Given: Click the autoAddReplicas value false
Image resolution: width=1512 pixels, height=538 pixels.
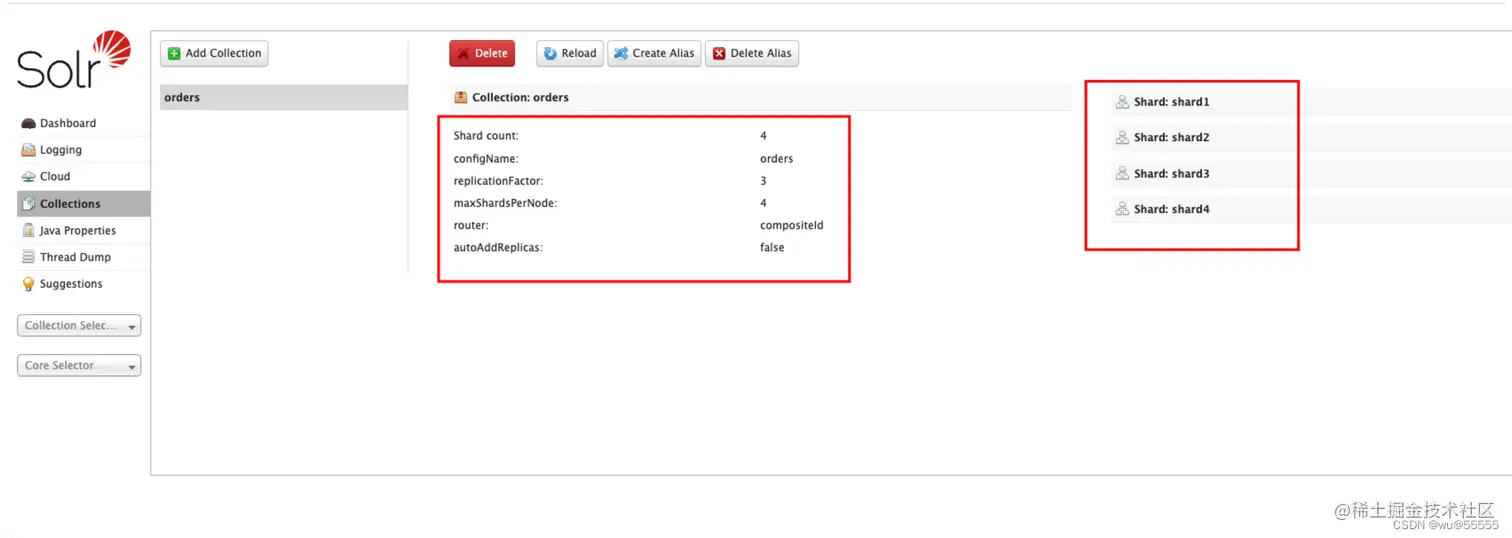Looking at the screenshot, I should click(772, 248).
